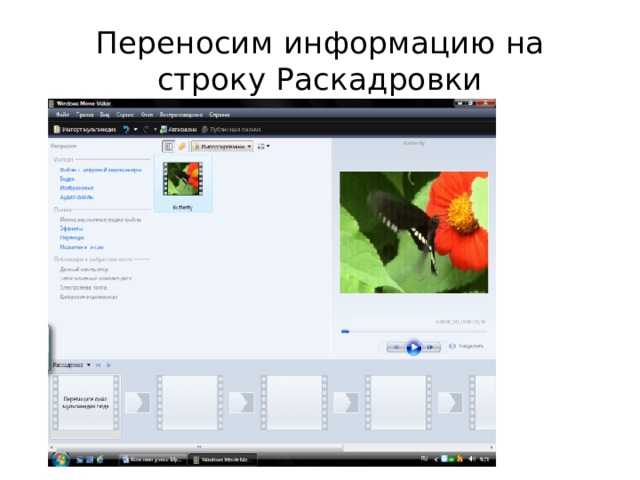Select the Butterfly video clip thumbnail
This screenshot has width=640, height=480.
coord(182,179)
